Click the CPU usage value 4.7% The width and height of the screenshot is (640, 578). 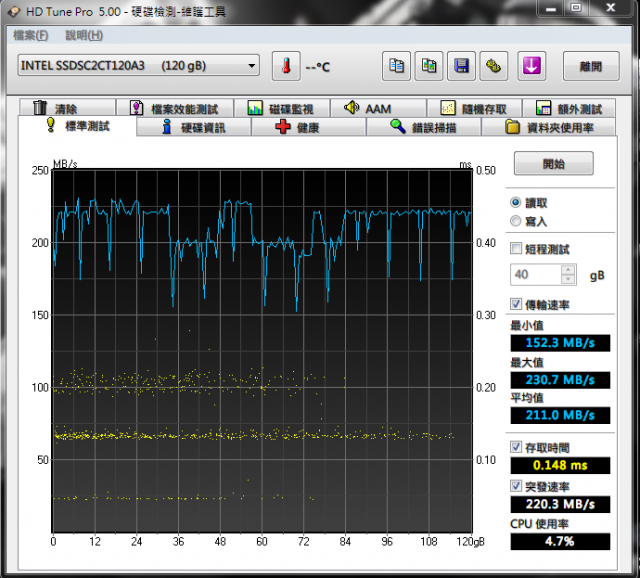560,541
